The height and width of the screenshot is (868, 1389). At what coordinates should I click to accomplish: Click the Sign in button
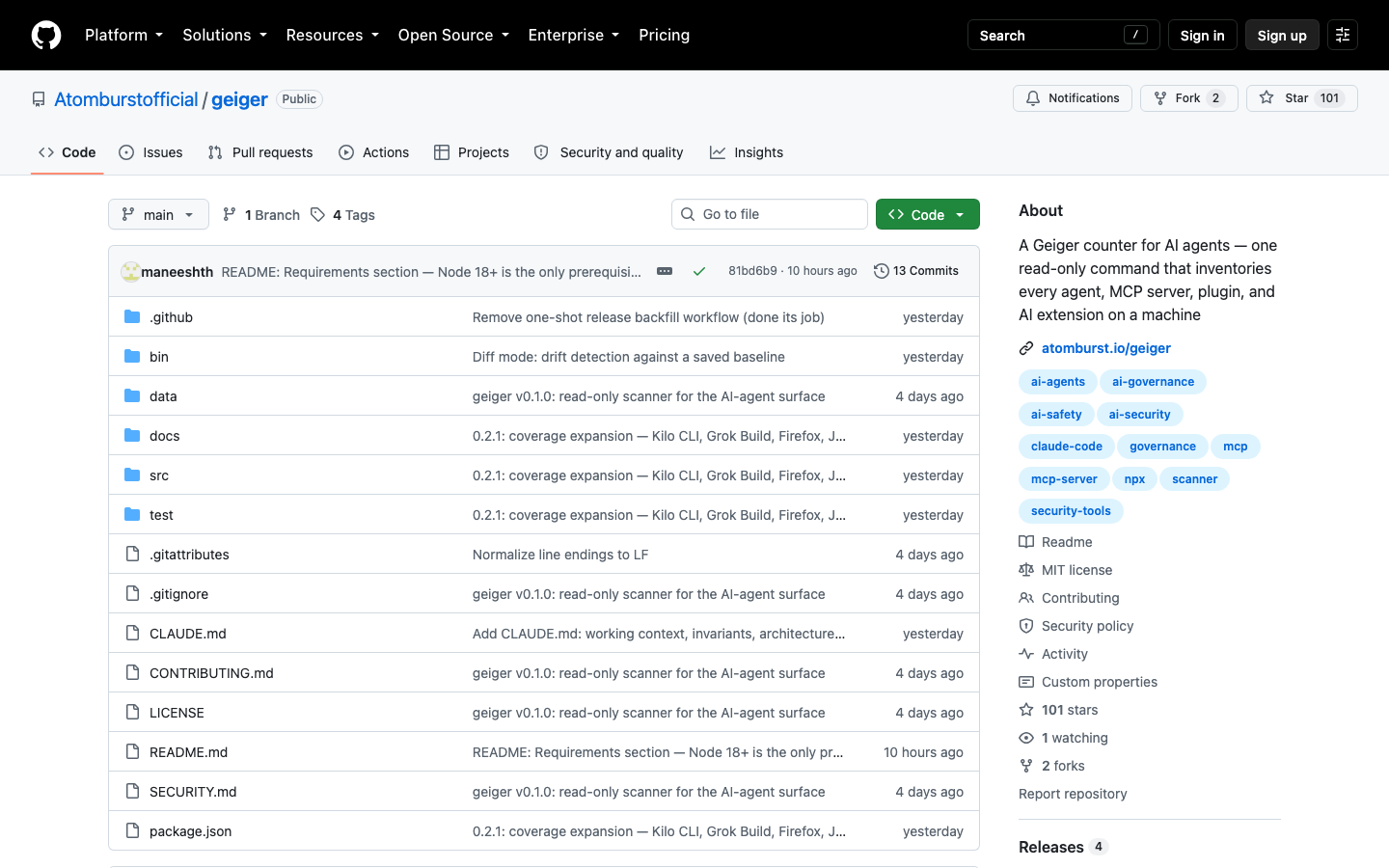[x=1202, y=35]
